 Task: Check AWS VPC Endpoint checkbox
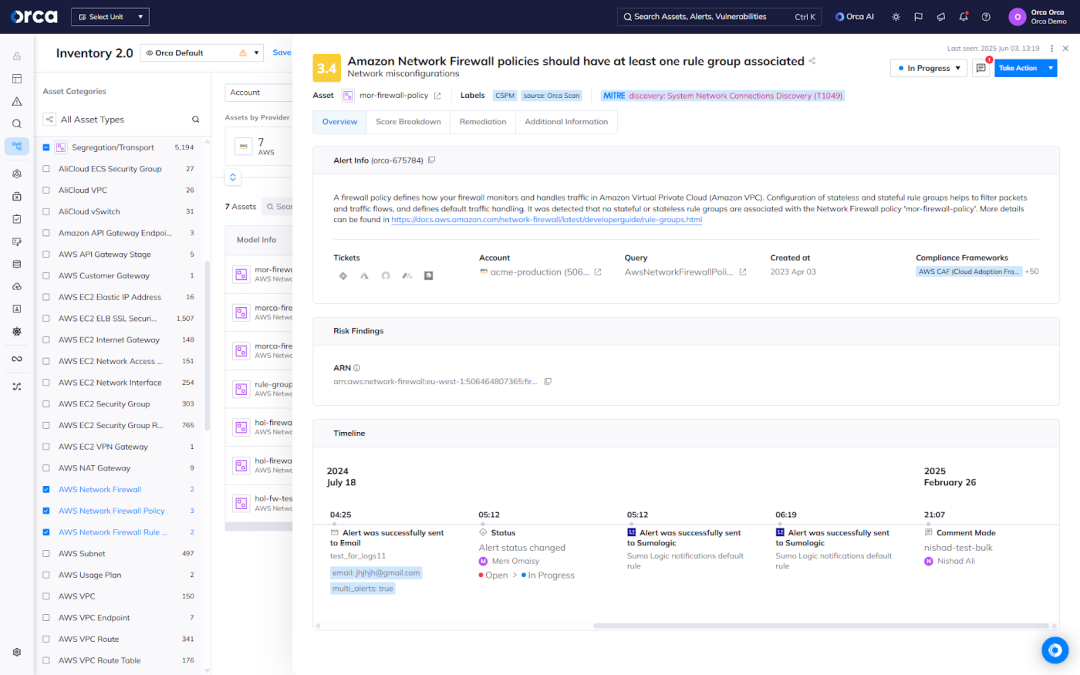46,618
